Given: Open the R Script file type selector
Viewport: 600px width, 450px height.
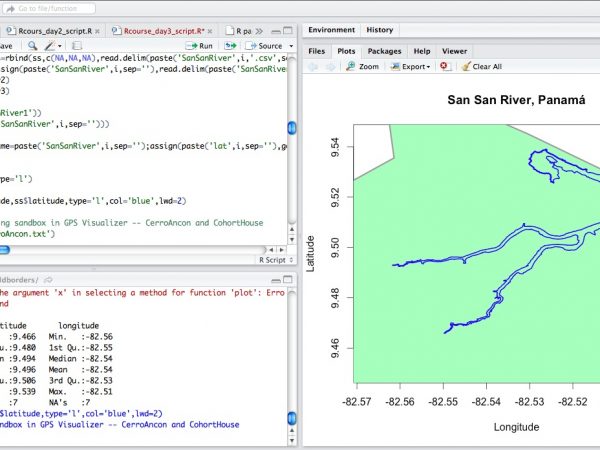Looking at the screenshot, I should point(272,258).
